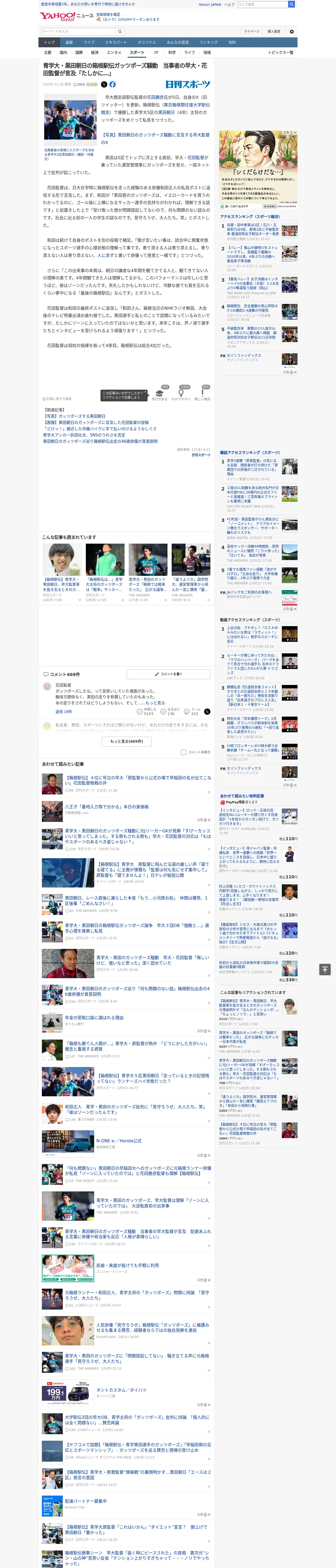
Task: Open the 経済 category
Action: pyautogui.click(x=94, y=53)
